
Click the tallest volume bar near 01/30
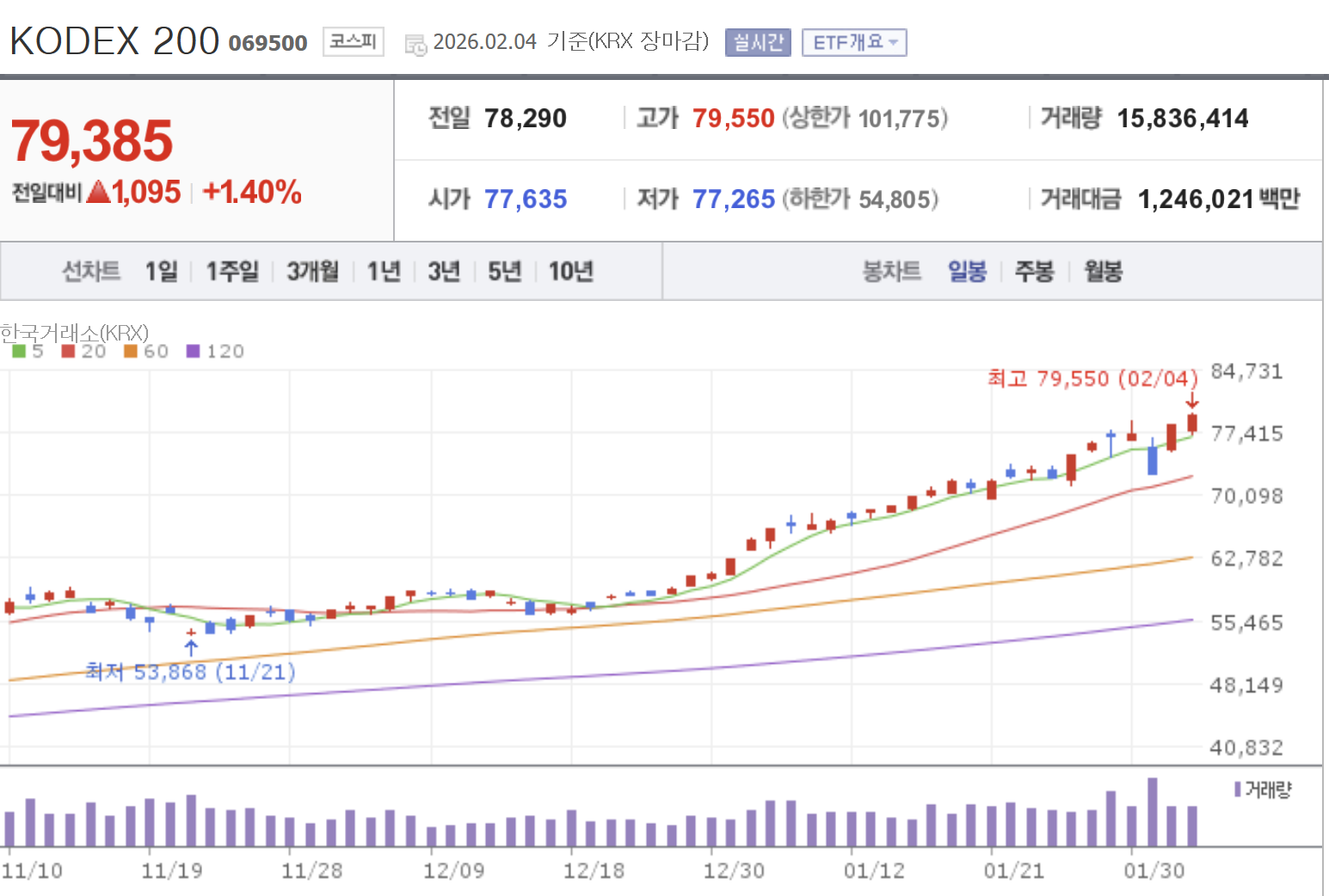tap(1153, 813)
